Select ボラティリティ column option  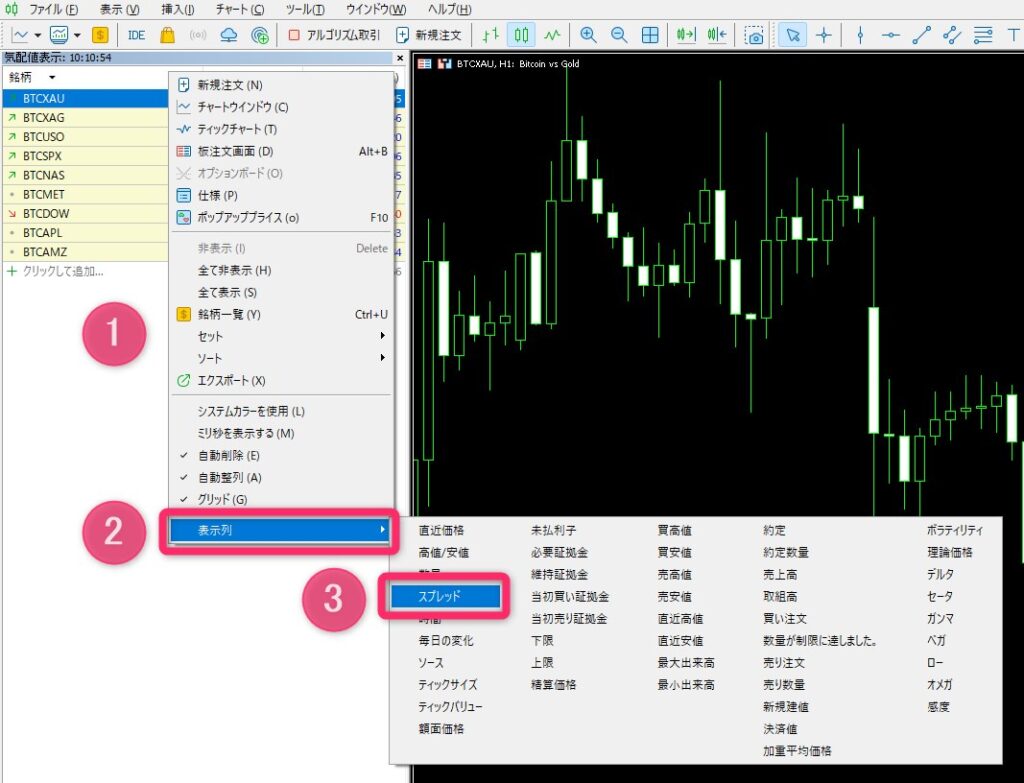(x=954, y=530)
